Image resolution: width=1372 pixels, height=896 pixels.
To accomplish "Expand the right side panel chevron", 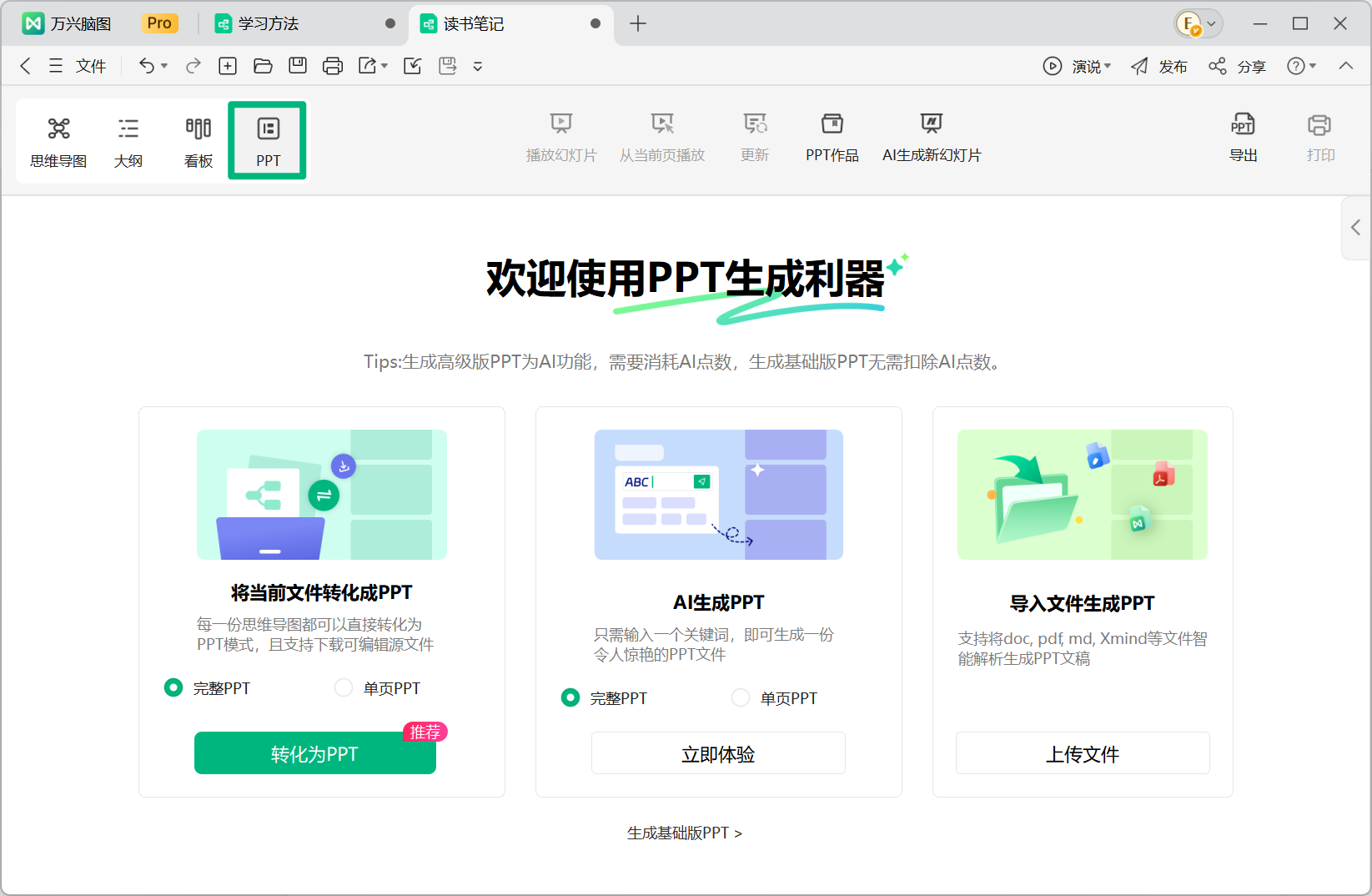I will click(1356, 227).
